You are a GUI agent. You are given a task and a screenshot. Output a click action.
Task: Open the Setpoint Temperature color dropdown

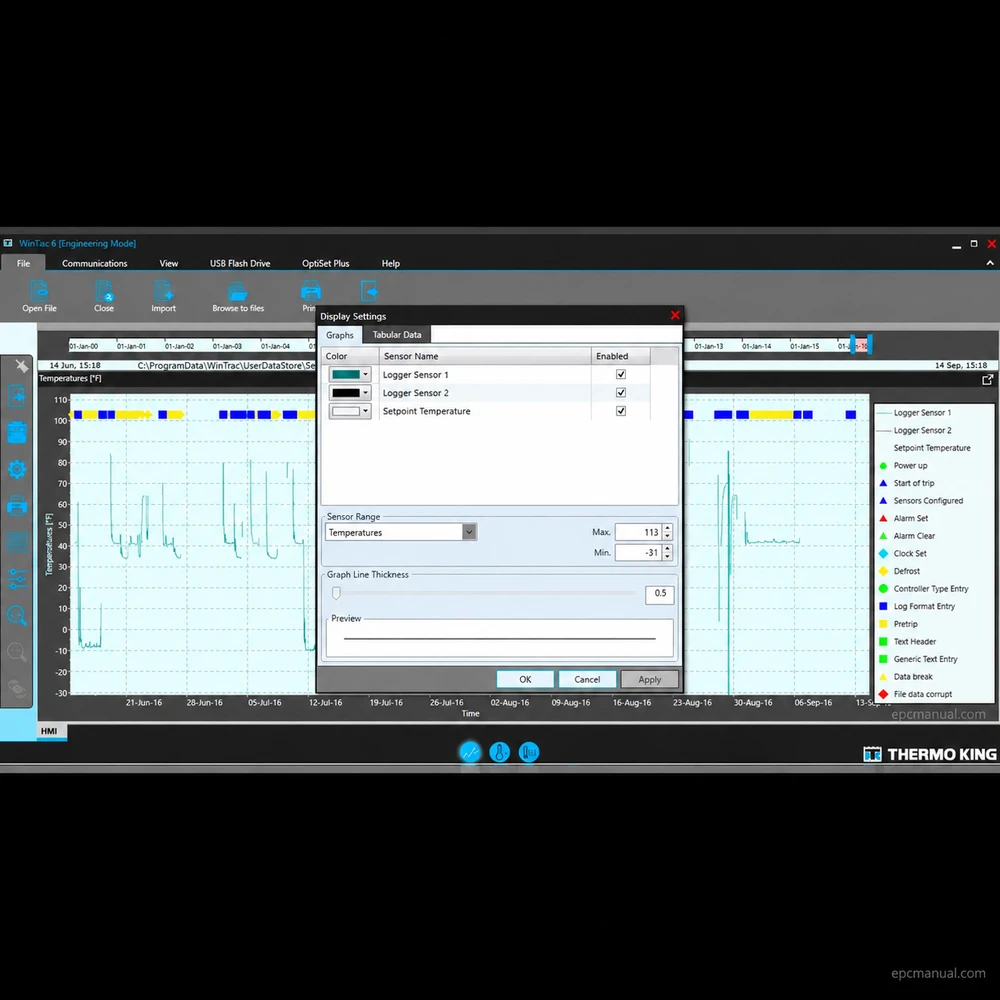[x=365, y=411]
